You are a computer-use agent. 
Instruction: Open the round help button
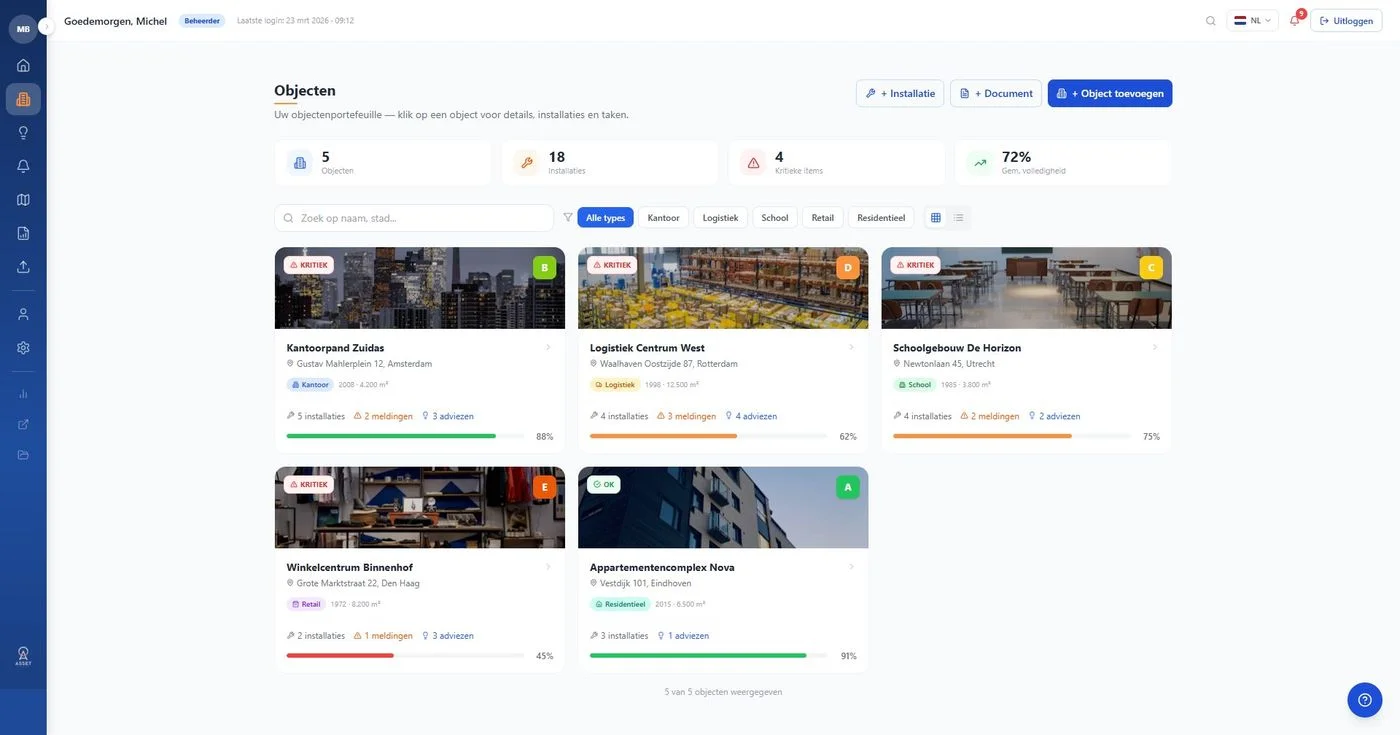click(1364, 700)
